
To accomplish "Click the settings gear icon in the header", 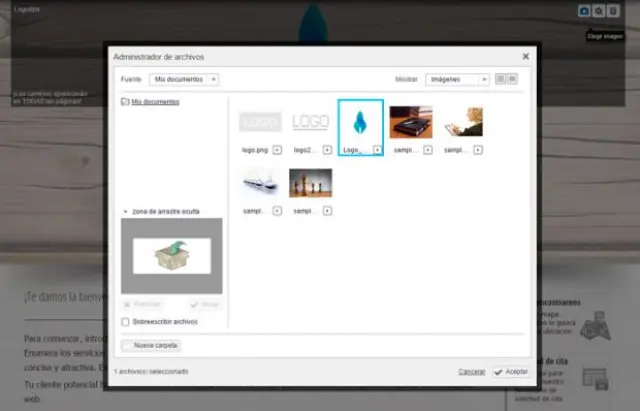I will (x=599, y=11).
